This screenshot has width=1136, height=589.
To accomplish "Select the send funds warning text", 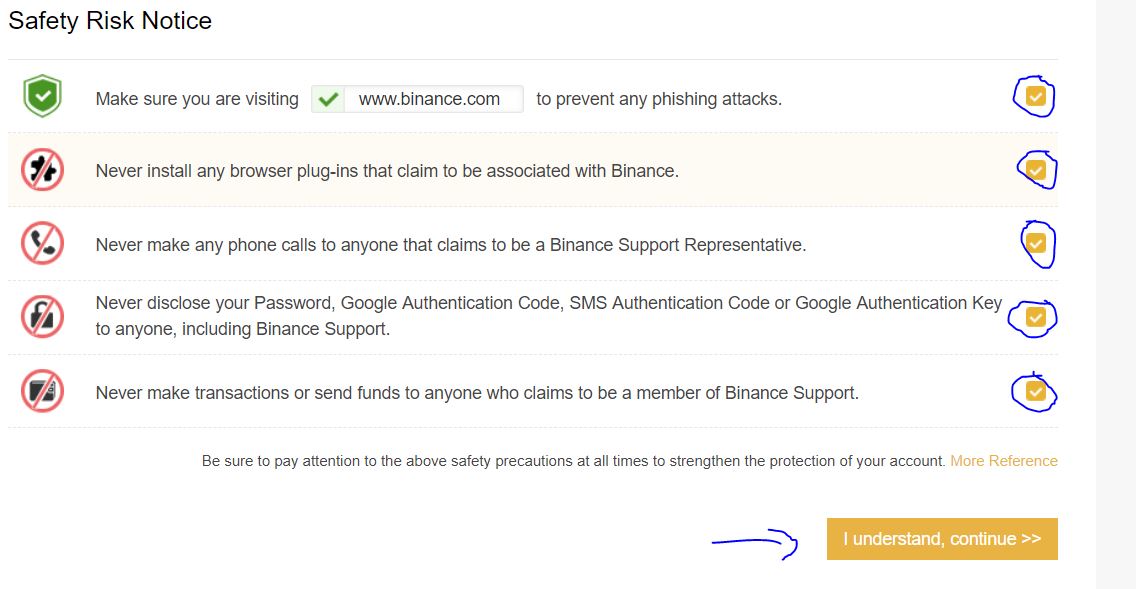I will tap(477, 393).
